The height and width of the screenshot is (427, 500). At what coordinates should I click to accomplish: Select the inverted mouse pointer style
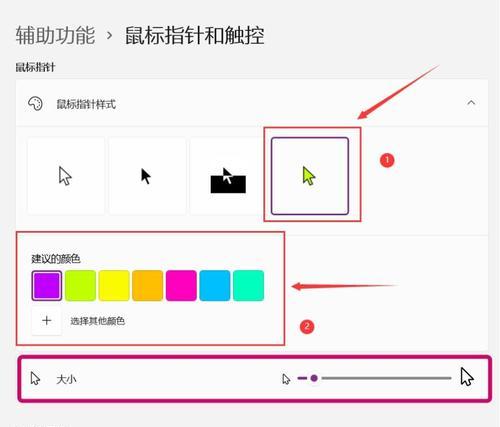coord(228,176)
